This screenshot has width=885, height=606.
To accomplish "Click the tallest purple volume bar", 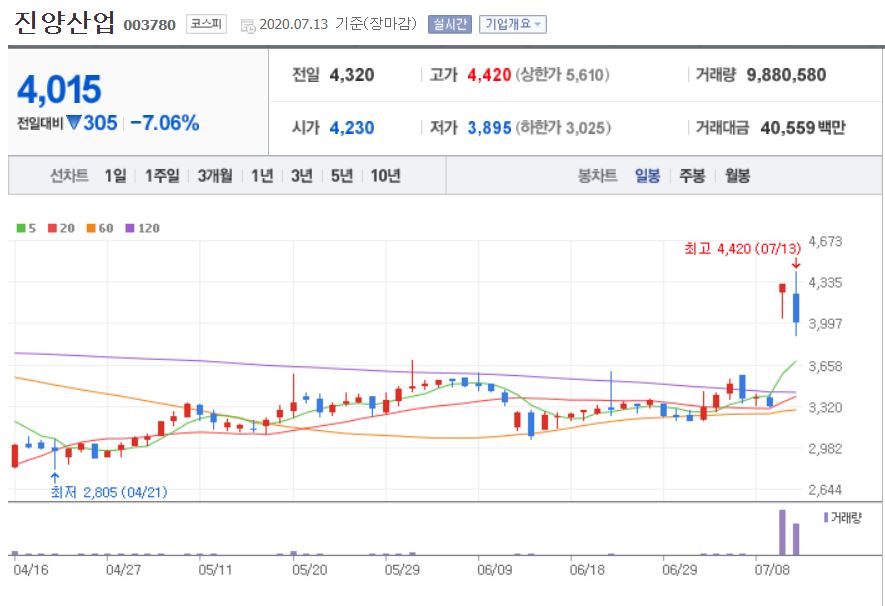I will click(x=782, y=533).
